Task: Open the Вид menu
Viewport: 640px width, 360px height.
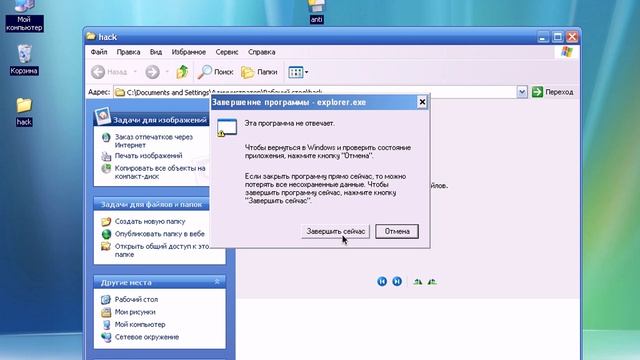Action: 156,52
